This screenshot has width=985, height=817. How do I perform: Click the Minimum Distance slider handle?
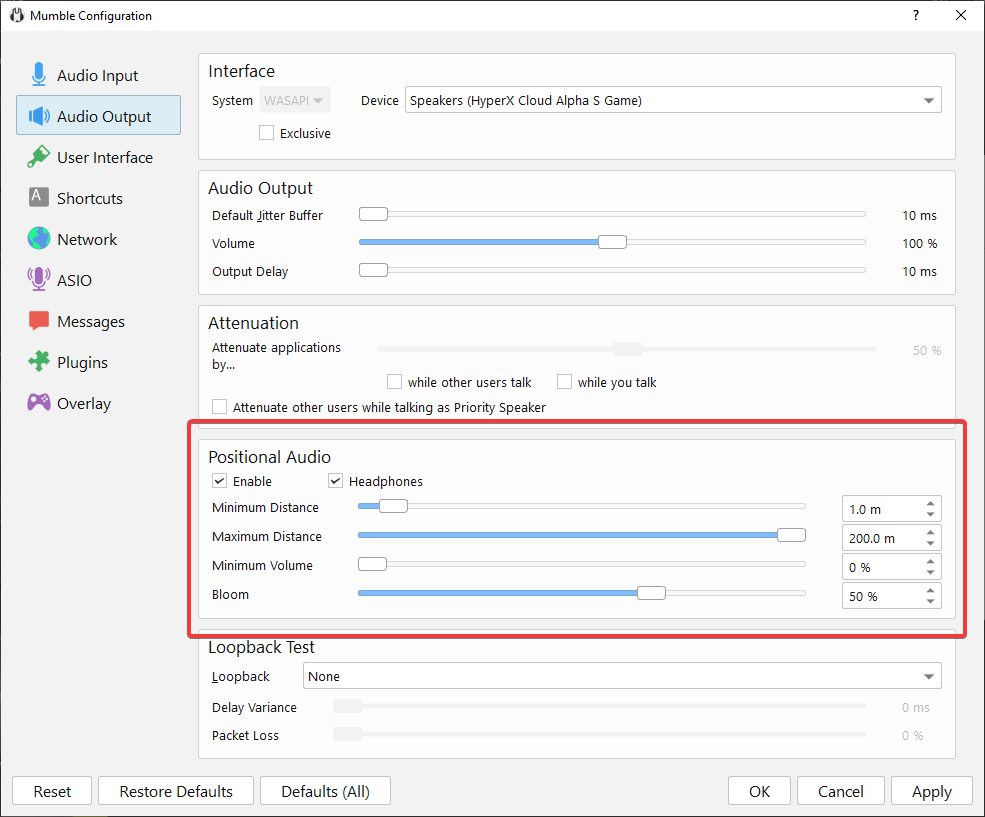393,506
